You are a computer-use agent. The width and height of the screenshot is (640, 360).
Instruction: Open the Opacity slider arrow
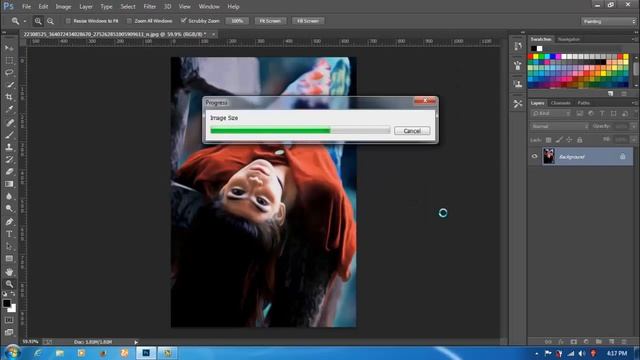coord(633,127)
